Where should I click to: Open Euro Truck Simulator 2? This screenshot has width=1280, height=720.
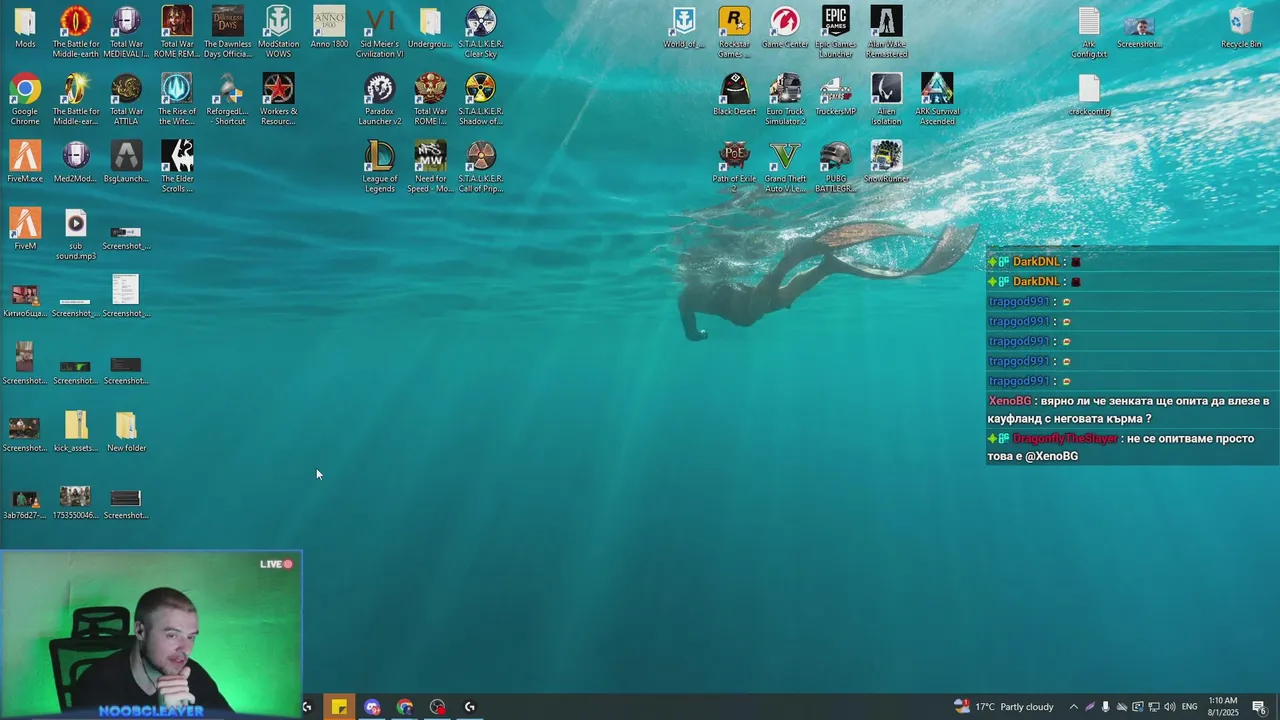coord(785,99)
